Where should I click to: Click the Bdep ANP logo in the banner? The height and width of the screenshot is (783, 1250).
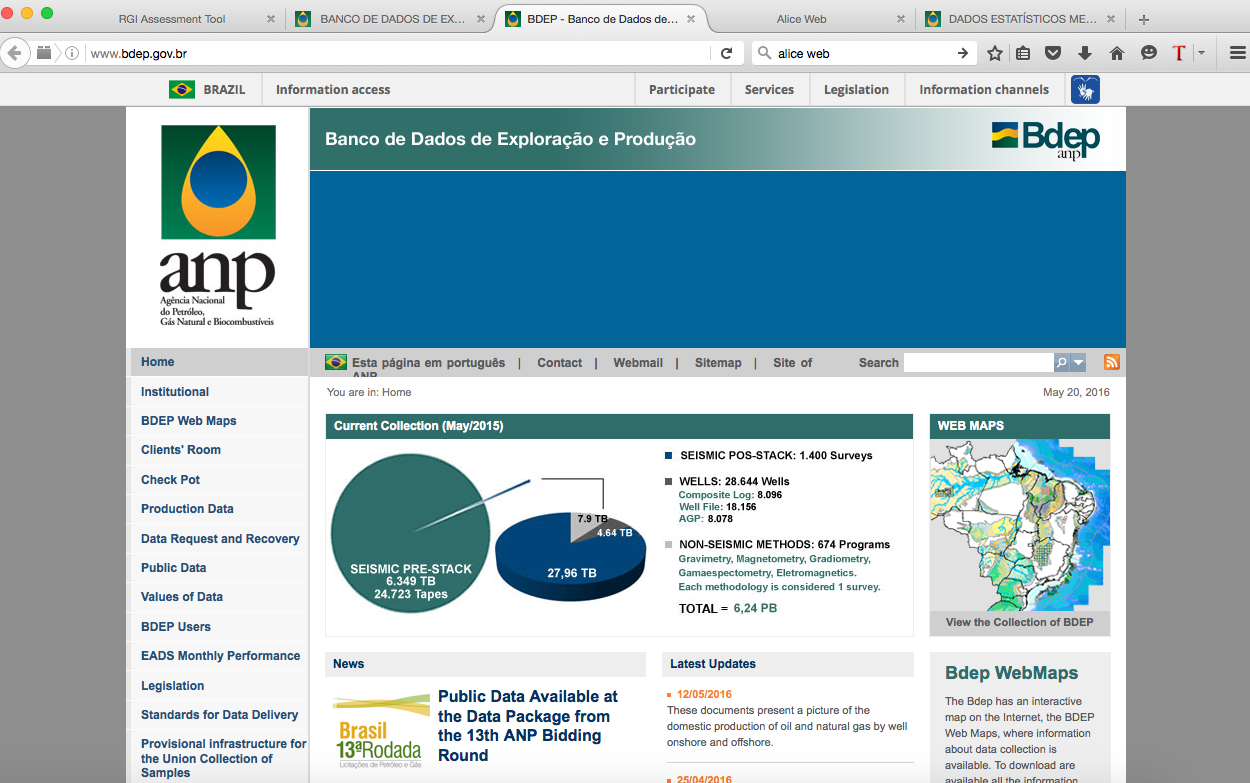click(1046, 141)
